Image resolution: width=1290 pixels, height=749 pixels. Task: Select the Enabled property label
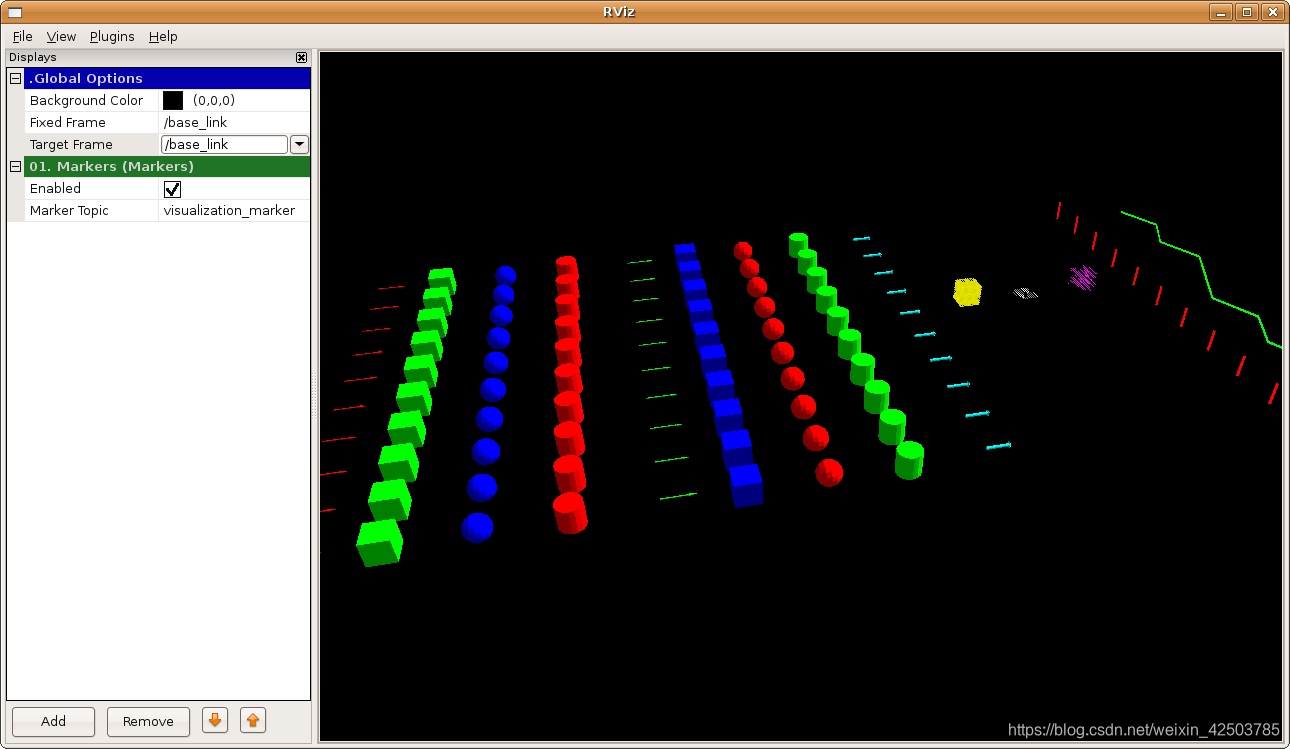[55, 188]
